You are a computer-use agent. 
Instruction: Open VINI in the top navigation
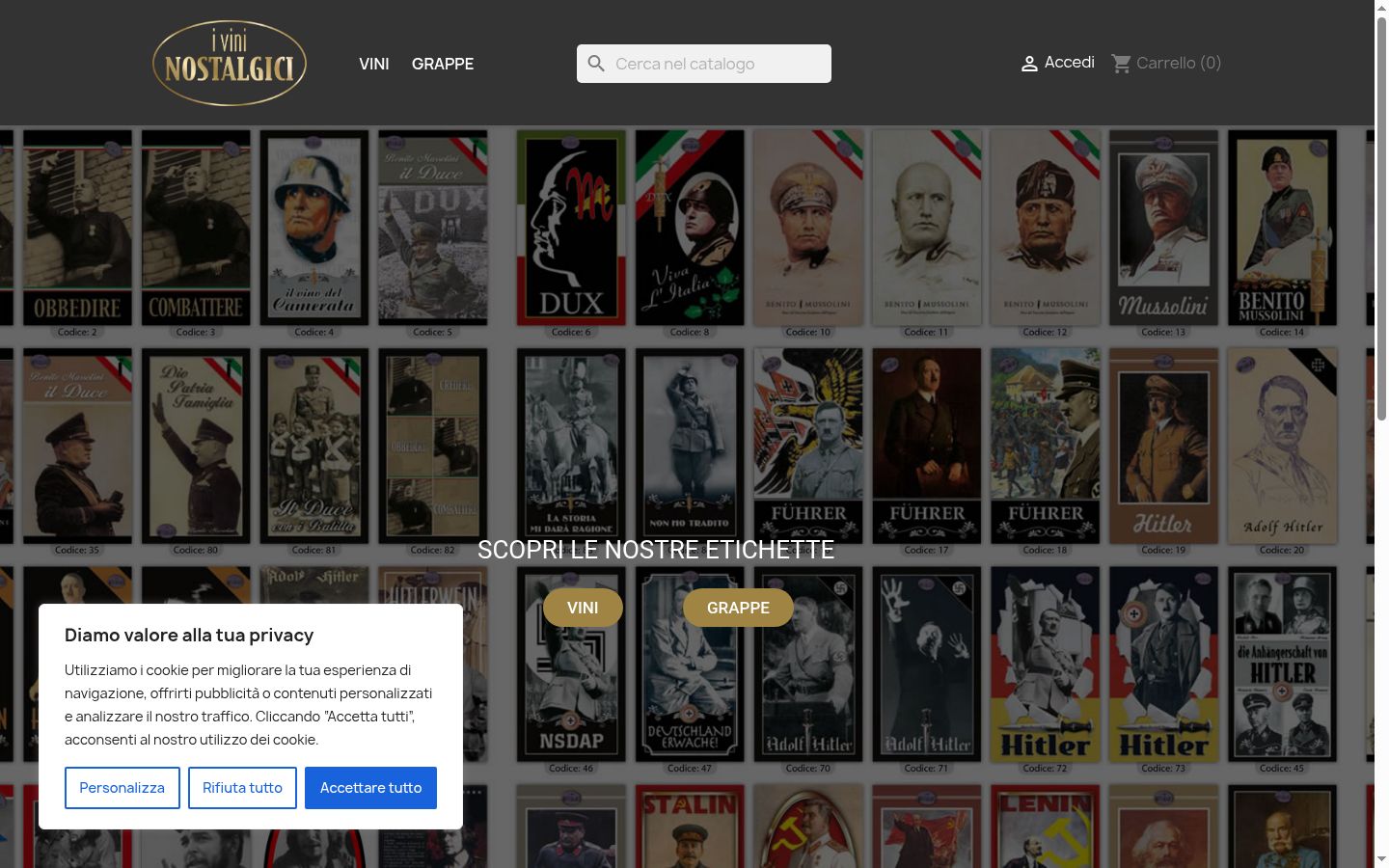pyautogui.click(x=374, y=64)
